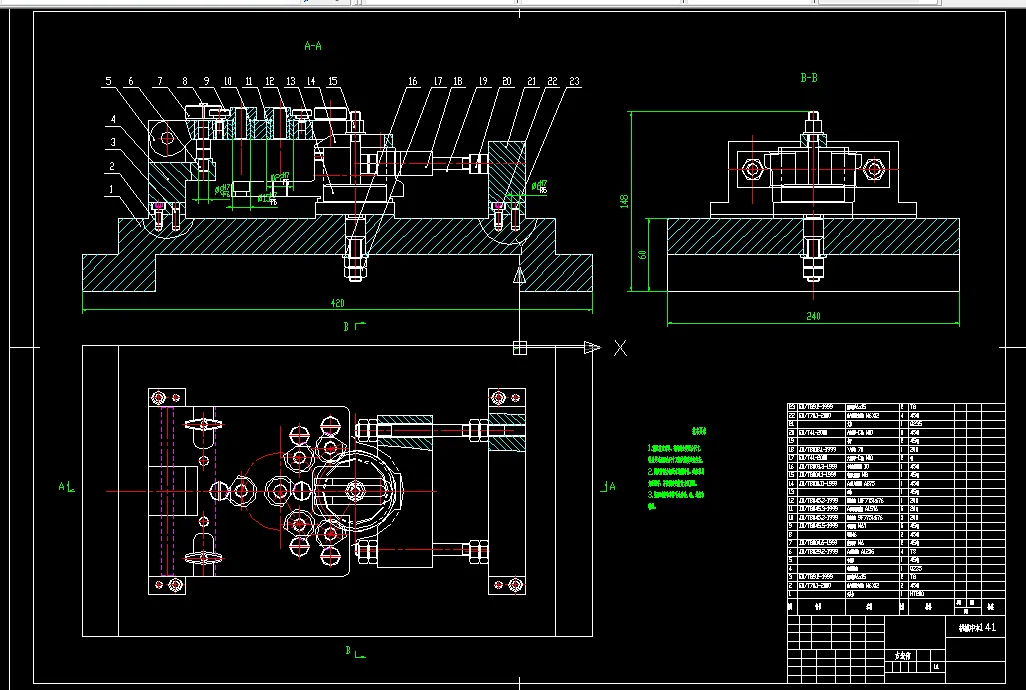1026x690 pixels.
Task: Select part balloon number 23
Action: pyautogui.click(x=574, y=81)
